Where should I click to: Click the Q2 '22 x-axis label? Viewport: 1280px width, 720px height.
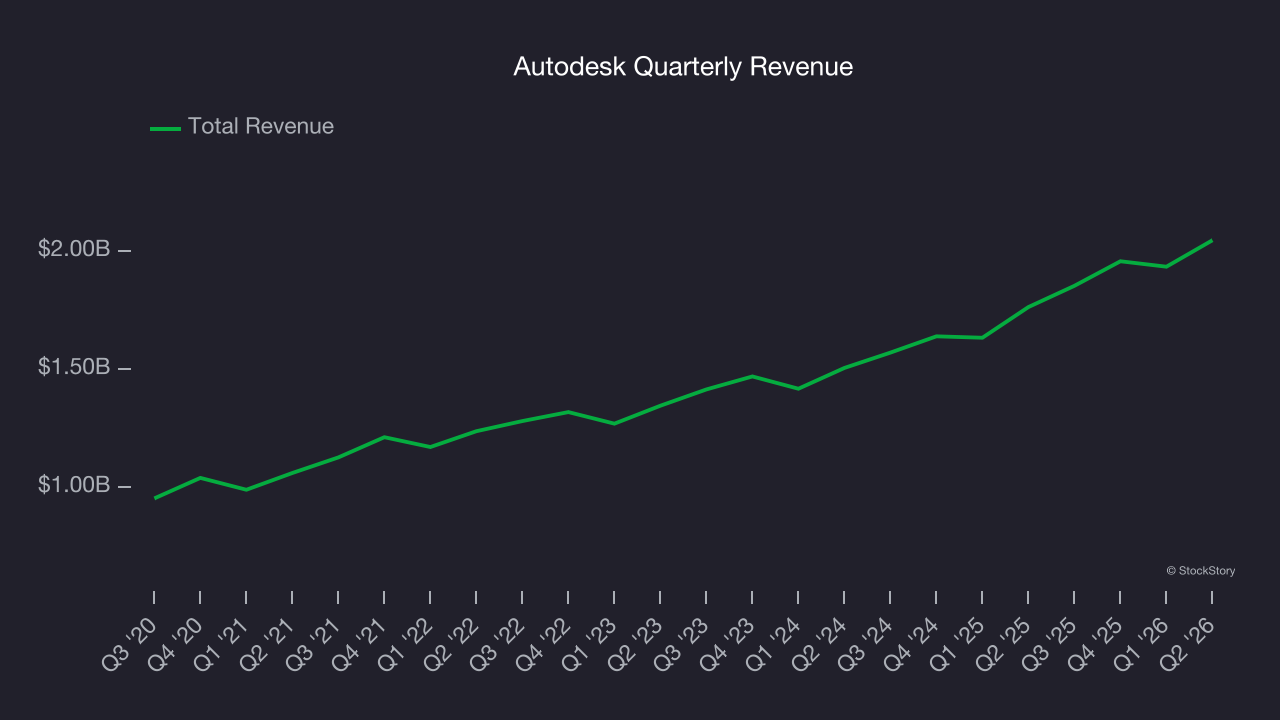click(453, 643)
